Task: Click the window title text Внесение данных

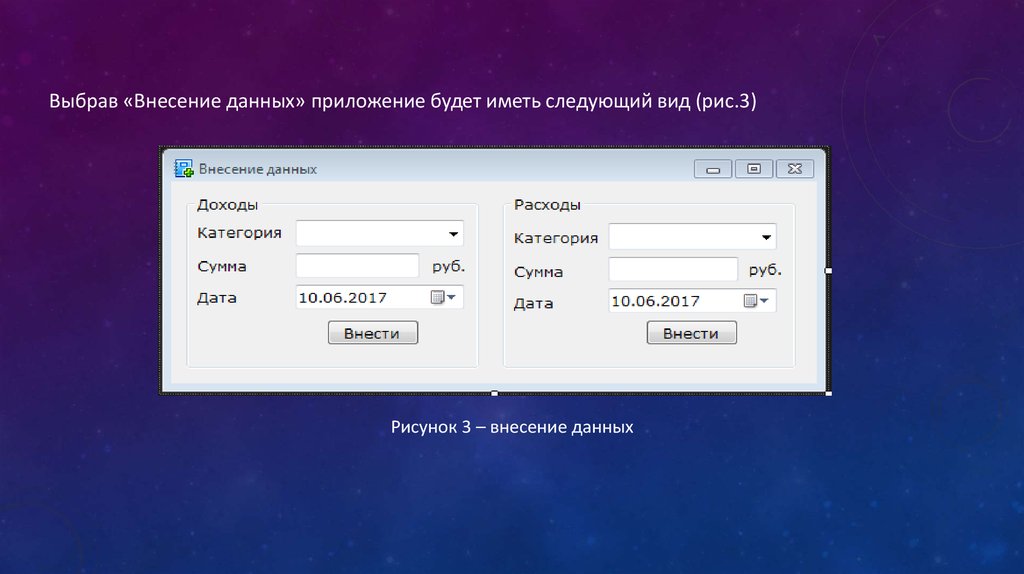Action: point(258,169)
